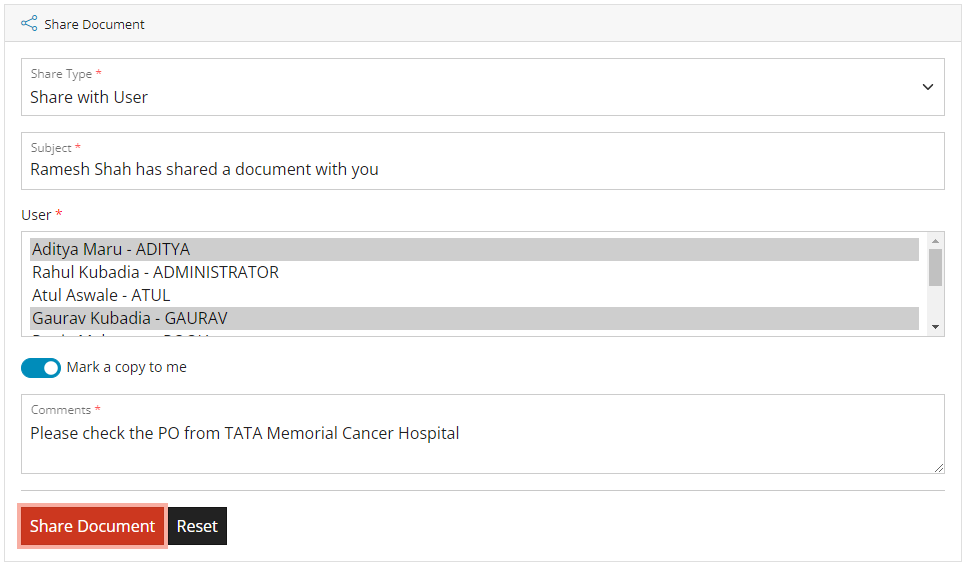Click the "Subject" field label
Image resolution: width=966 pixels, height=578 pixels.
52,147
